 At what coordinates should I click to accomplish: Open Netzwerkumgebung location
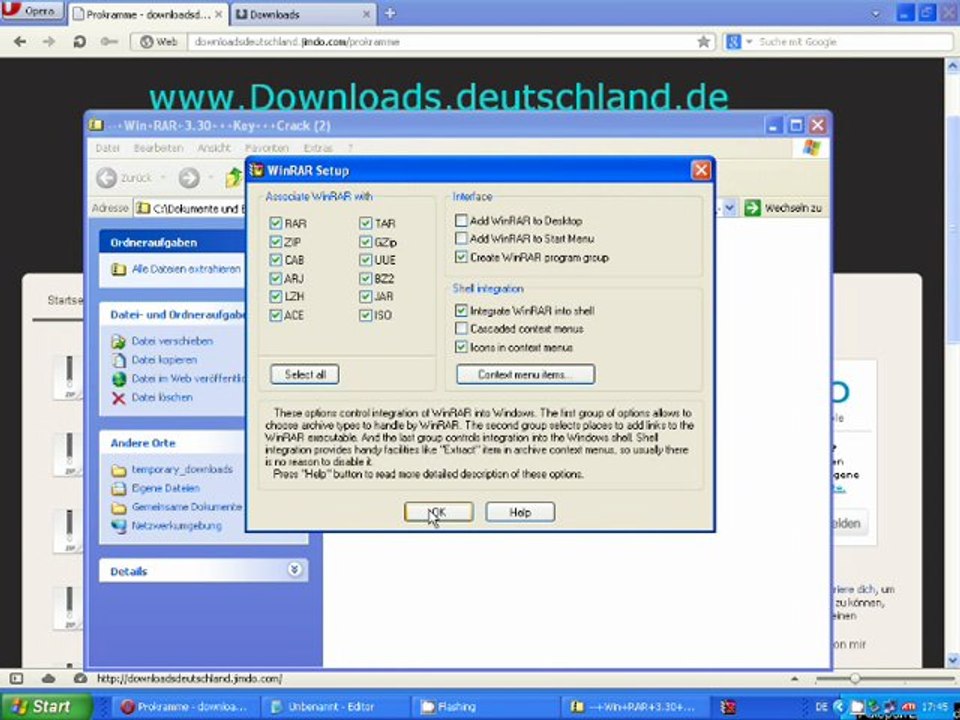[x=176, y=525]
